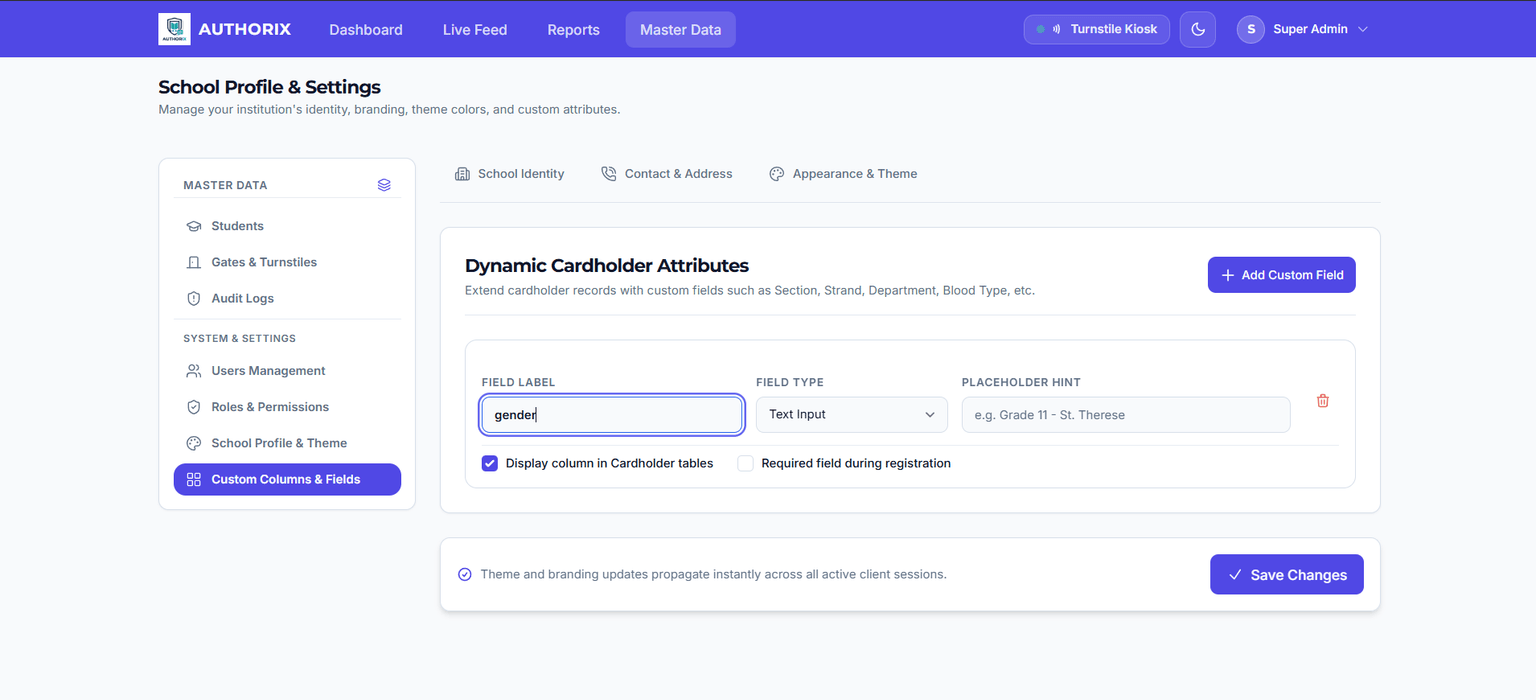Image resolution: width=1536 pixels, height=700 pixels.
Task: Click the Contact & Address phone icon
Action: (x=609, y=174)
